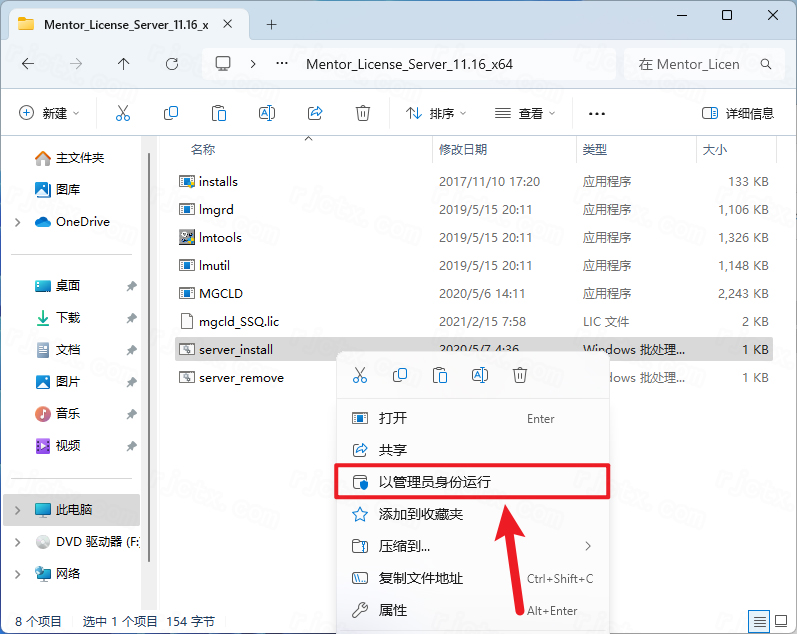The height and width of the screenshot is (634, 797).
Task: Select 以管理员身份运行 in the context menu
Action: click(x=472, y=481)
